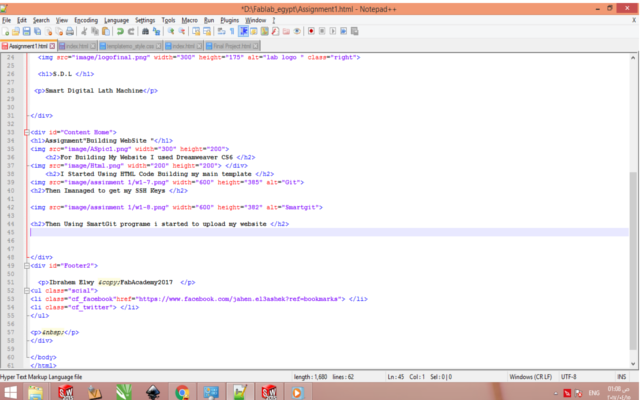Toggle Word Wrap toolbar icon
640x400 pixels.
click(221, 31)
